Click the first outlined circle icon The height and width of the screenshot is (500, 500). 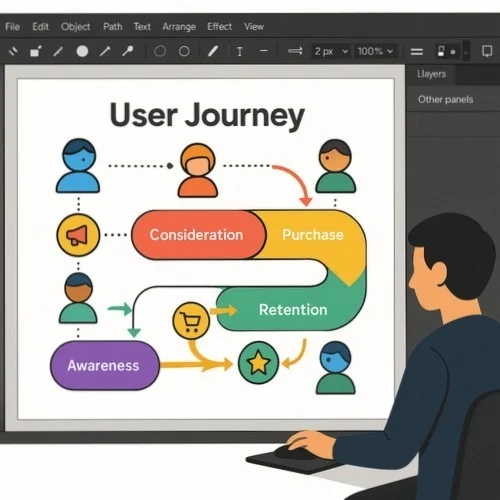click(x=160, y=51)
